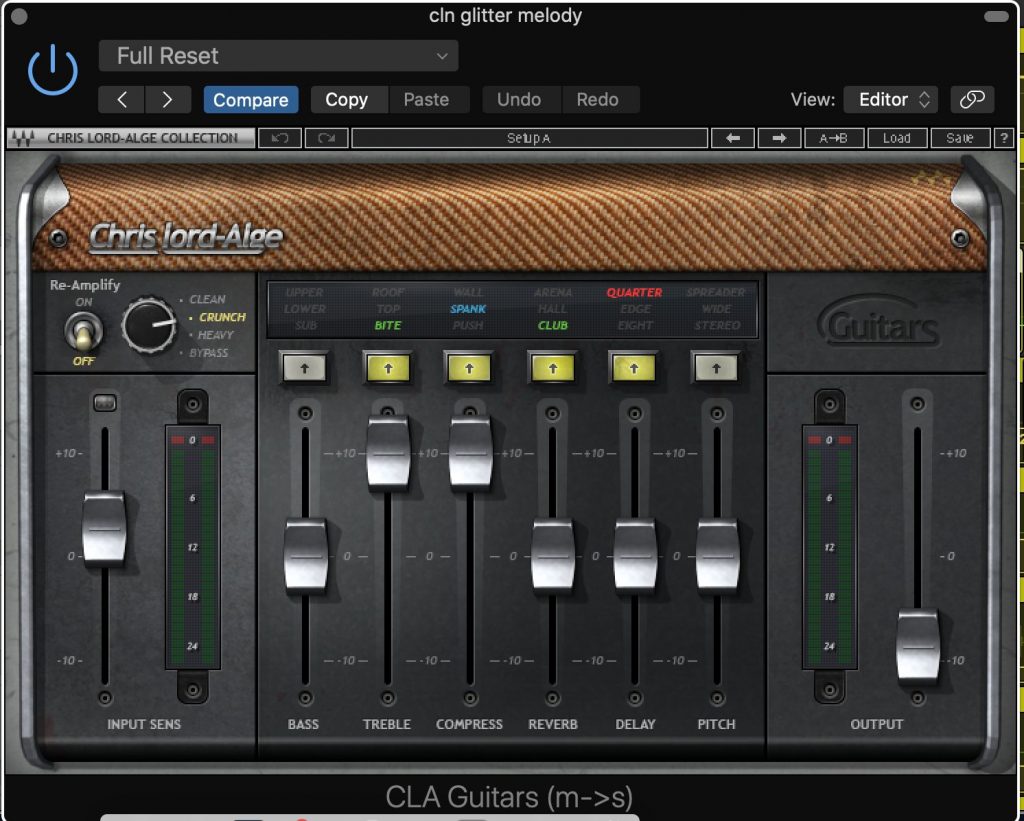This screenshot has height=821, width=1024.
Task: Click the PITCH fader handle
Action: (x=717, y=555)
